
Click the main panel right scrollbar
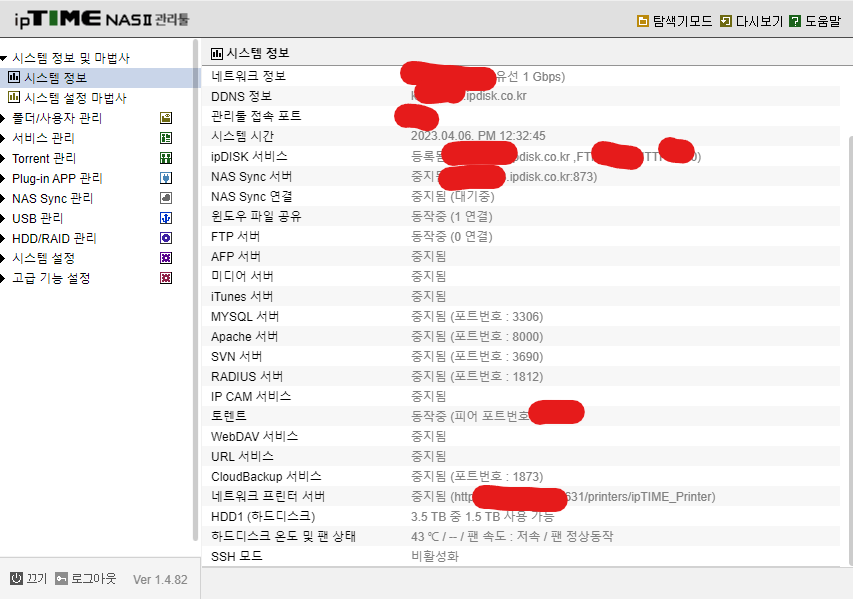pos(850,351)
